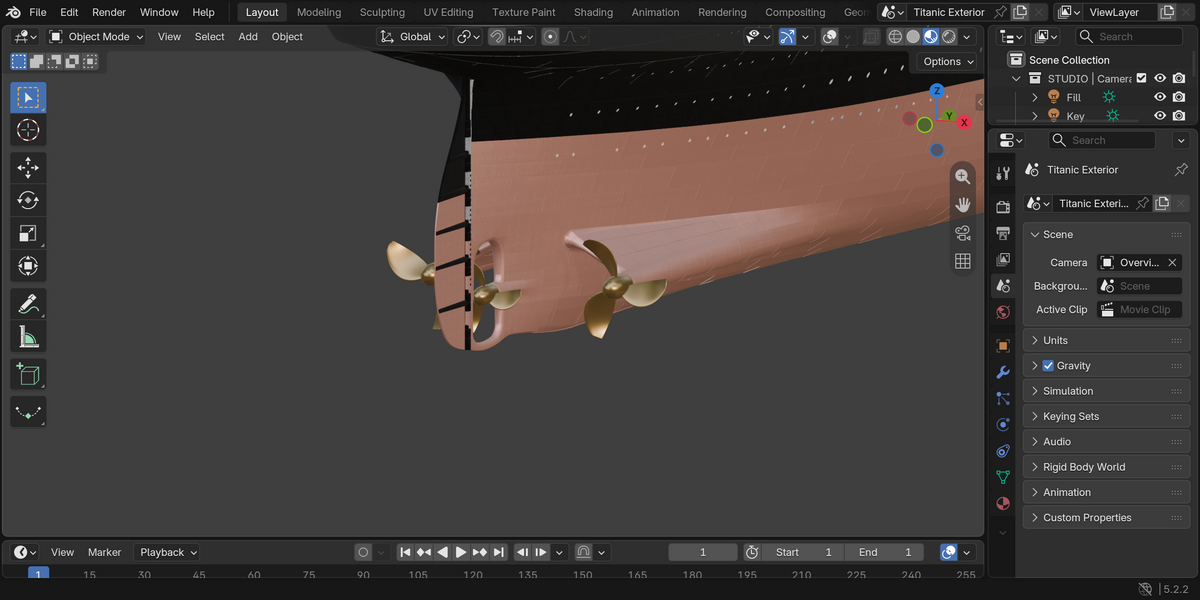Select the Cursor tool
Image resolution: width=1200 pixels, height=600 pixels.
28,130
